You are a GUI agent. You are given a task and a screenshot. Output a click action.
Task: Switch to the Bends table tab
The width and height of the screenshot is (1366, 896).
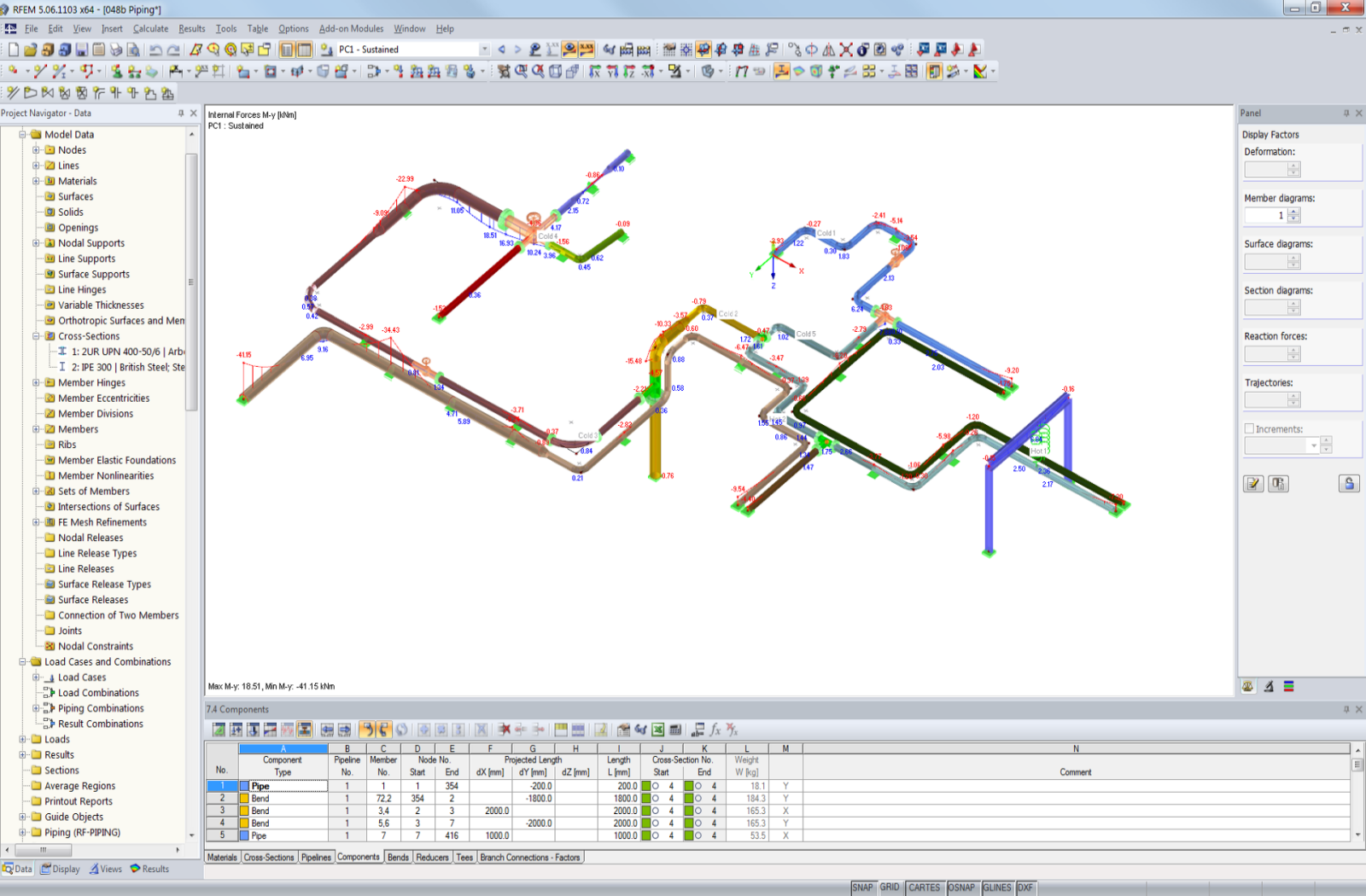(398, 858)
